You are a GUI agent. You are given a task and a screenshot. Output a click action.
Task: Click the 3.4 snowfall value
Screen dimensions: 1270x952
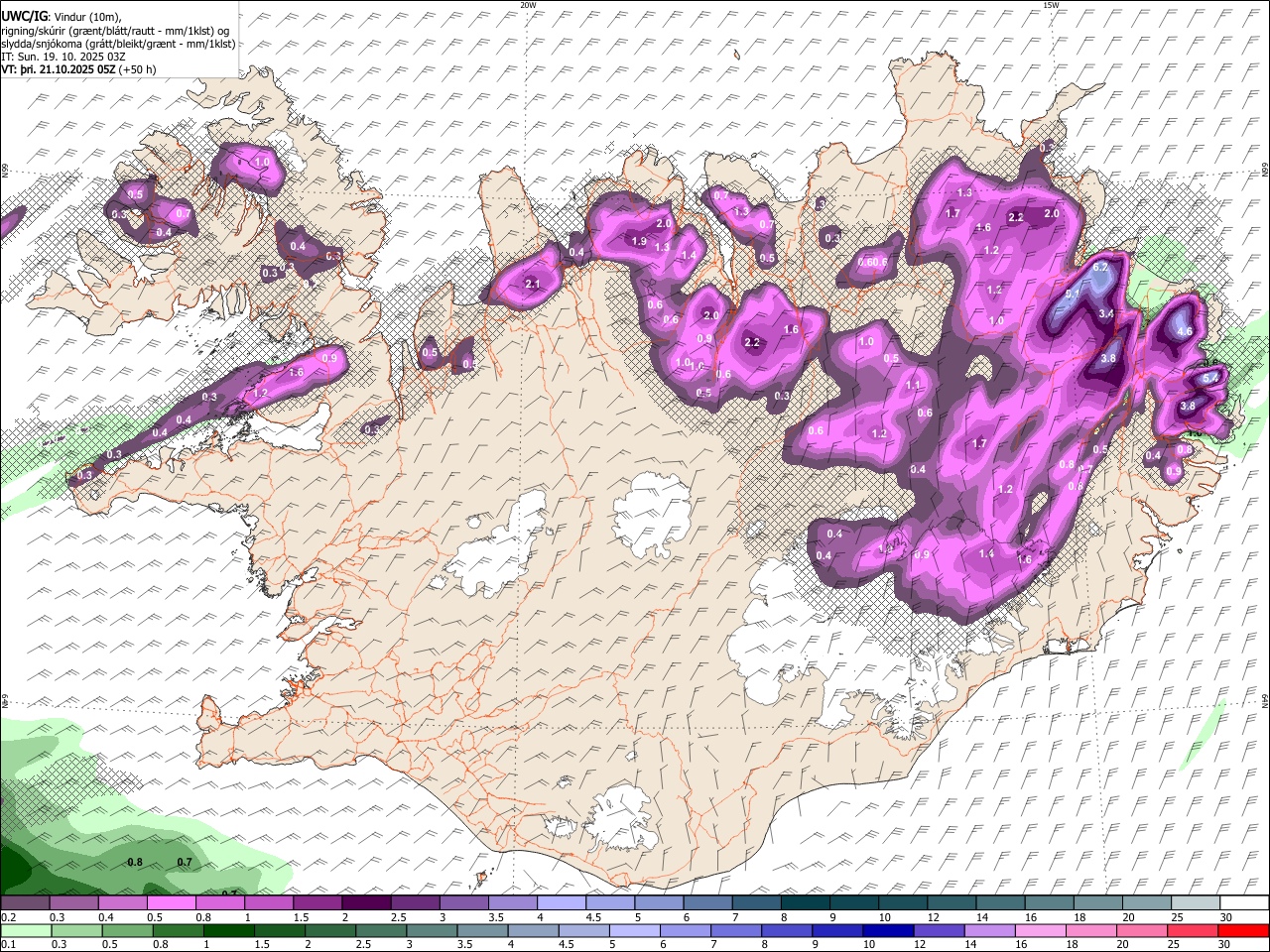[x=1107, y=313]
